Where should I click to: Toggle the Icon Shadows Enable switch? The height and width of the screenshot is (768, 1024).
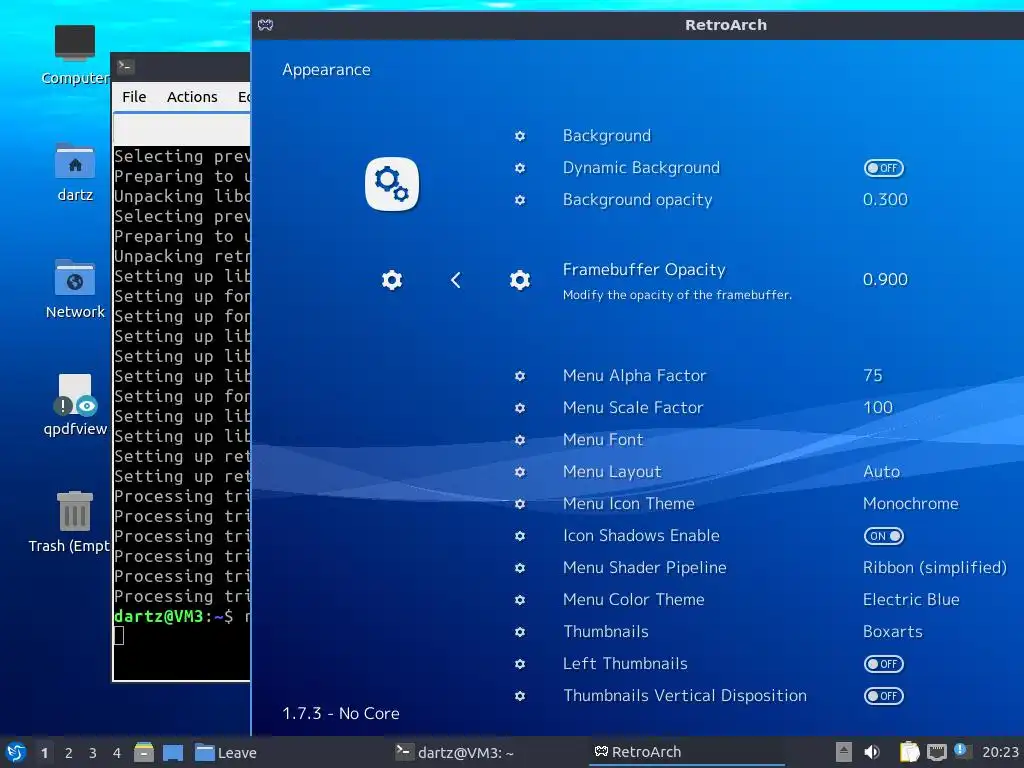(884, 536)
